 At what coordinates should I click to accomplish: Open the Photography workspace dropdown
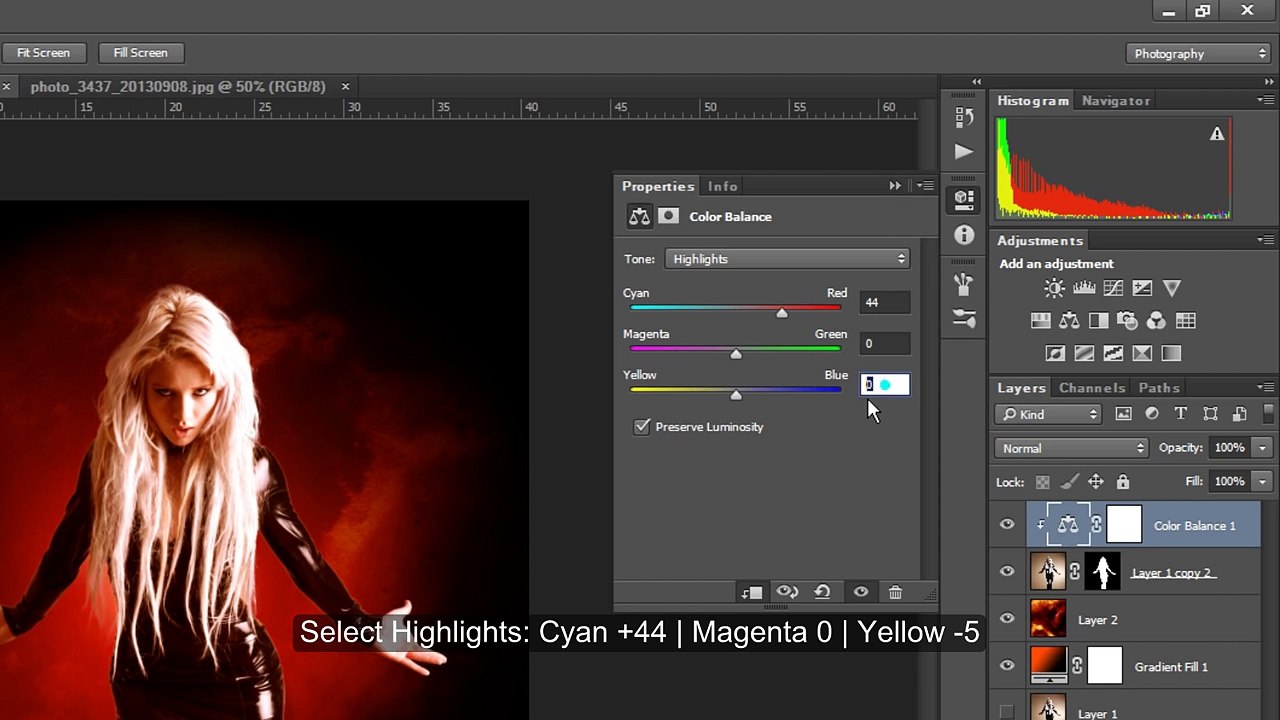click(x=1198, y=54)
